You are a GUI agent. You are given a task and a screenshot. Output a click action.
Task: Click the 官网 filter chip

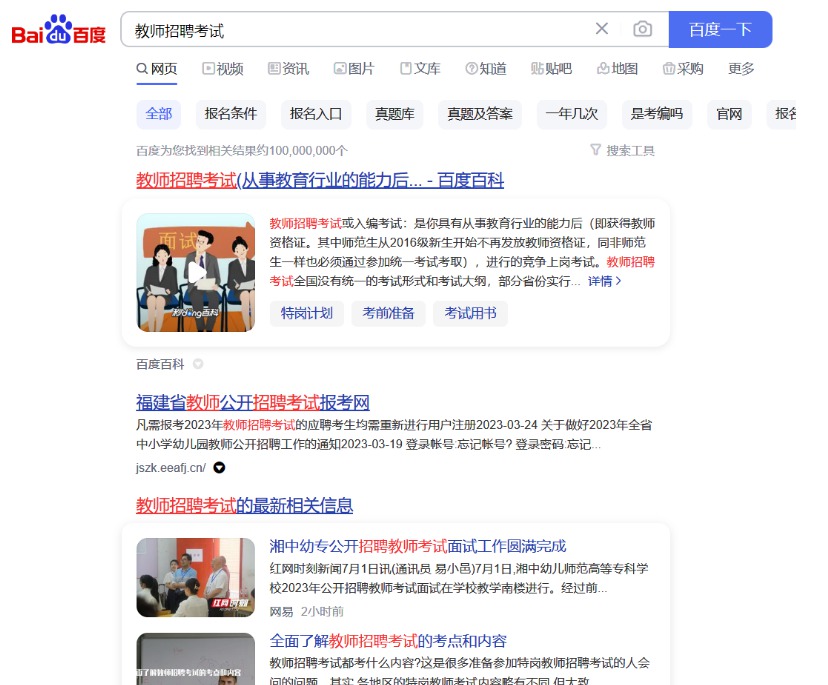click(x=729, y=114)
